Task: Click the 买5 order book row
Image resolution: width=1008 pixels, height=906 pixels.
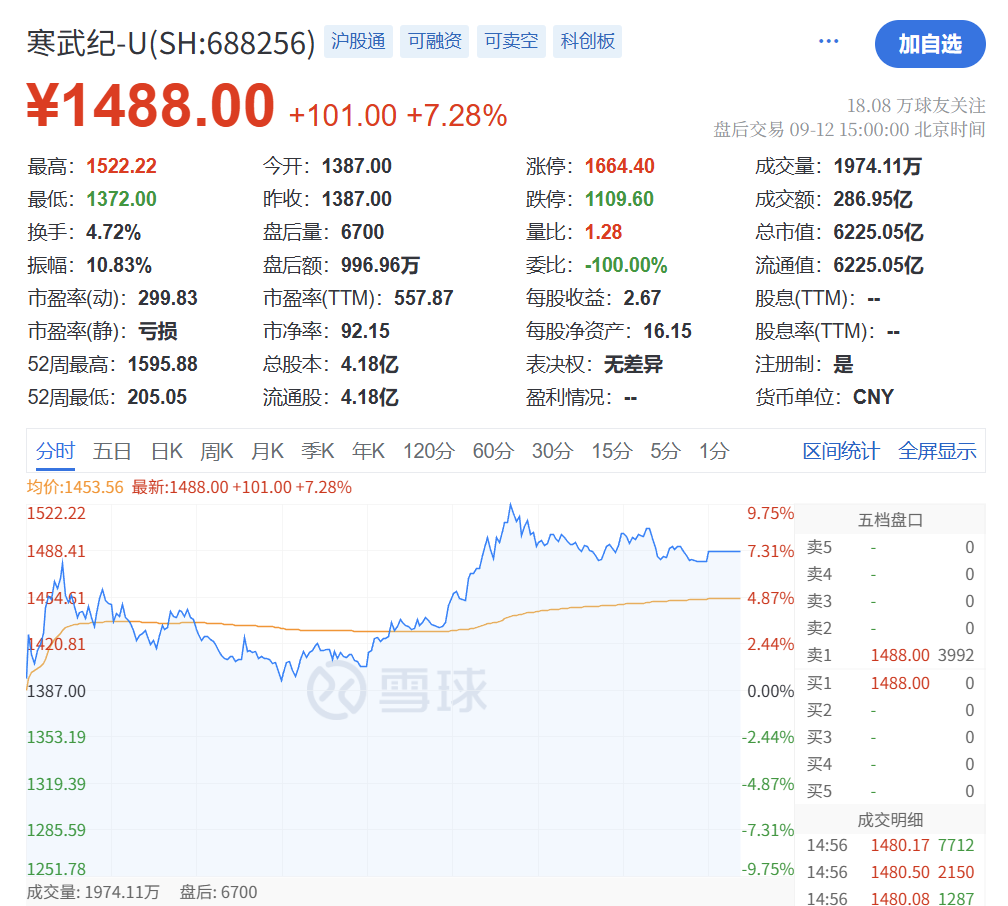Action: (890, 791)
